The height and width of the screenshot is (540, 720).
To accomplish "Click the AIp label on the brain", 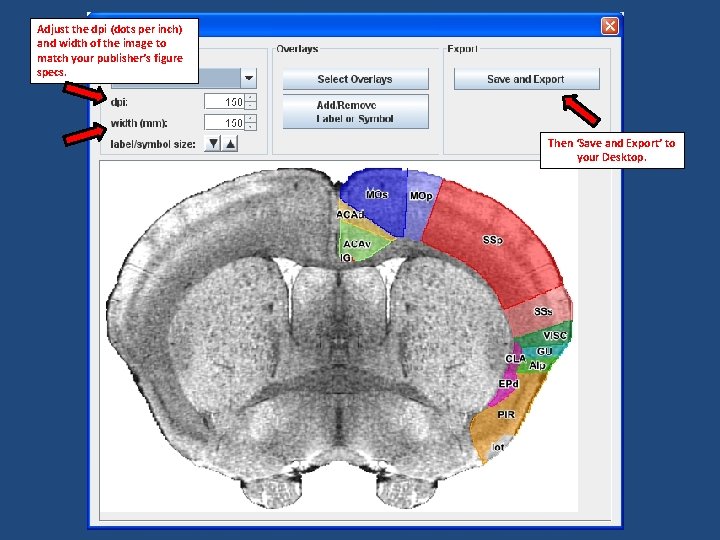I will pyautogui.click(x=537, y=366).
